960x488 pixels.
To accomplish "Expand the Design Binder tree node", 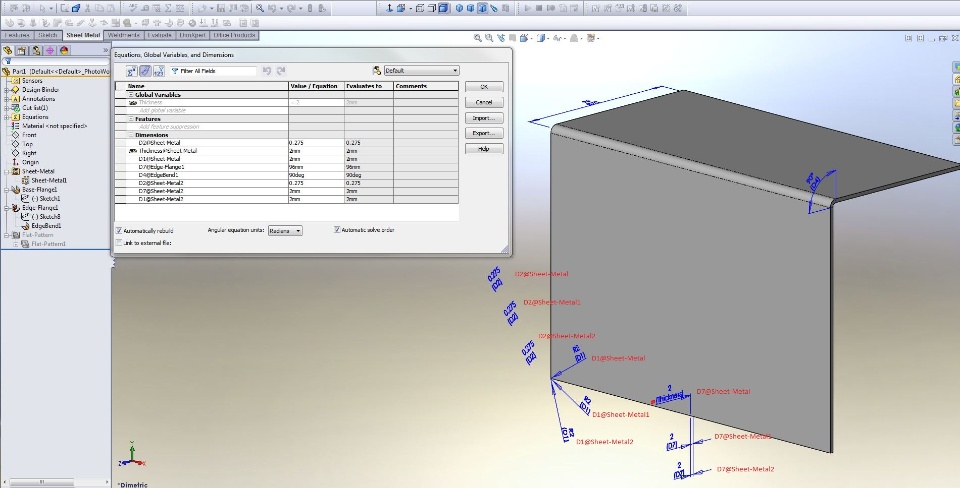I will pyautogui.click(x=7, y=90).
